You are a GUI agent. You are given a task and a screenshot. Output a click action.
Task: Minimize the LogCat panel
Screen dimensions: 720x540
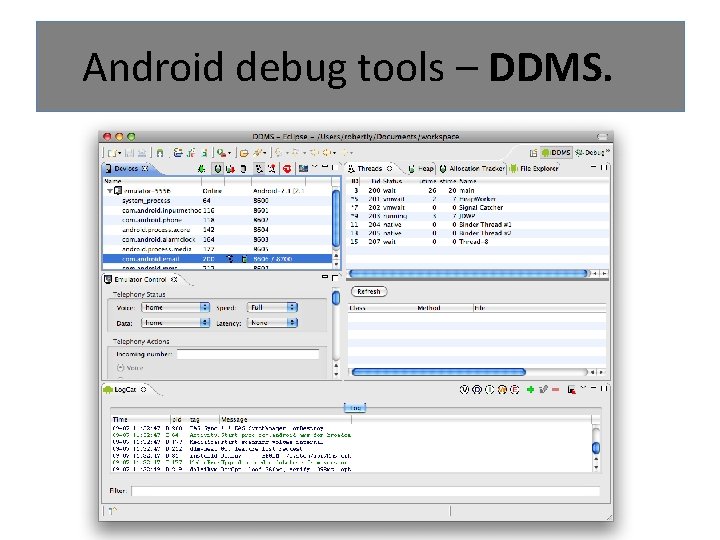tap(593, 388)
